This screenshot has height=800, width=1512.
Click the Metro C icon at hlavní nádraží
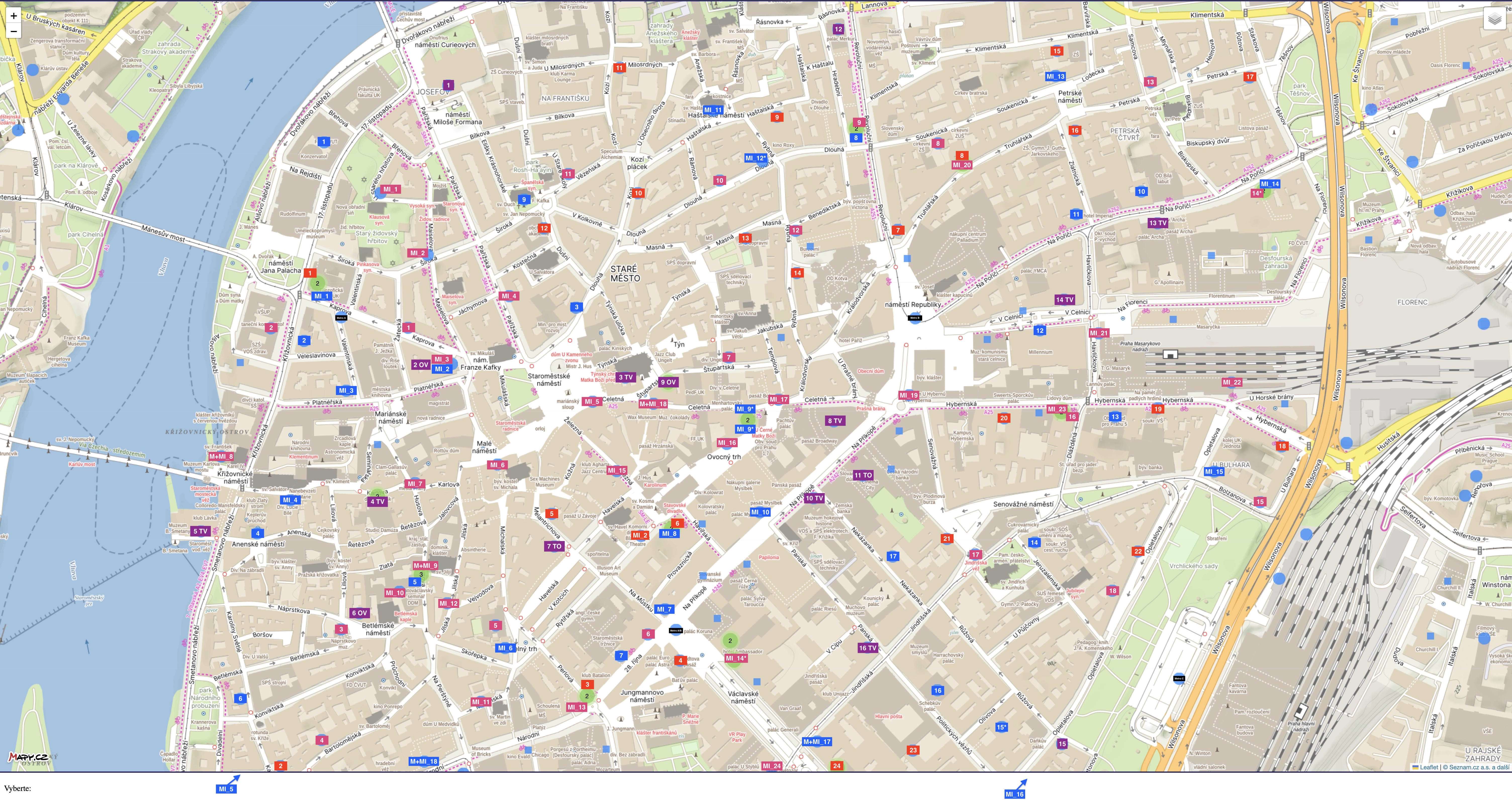(x=1179, y=679)
